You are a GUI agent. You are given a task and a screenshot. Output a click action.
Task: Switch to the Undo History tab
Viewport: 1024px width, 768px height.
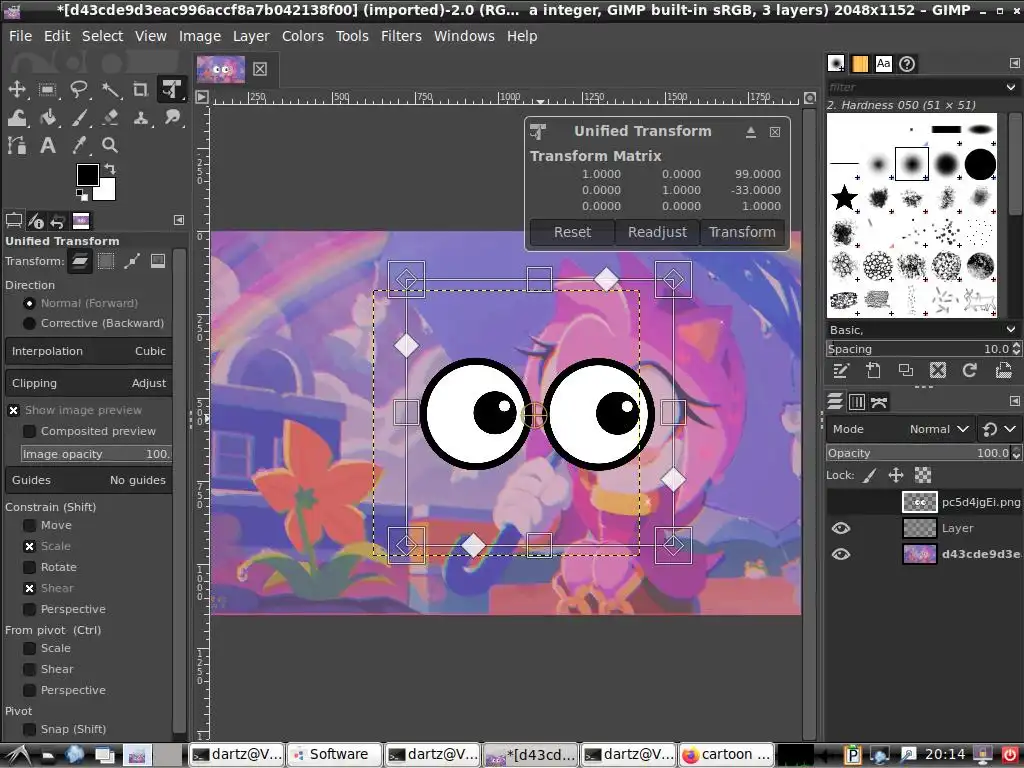[x=57, y=221]
